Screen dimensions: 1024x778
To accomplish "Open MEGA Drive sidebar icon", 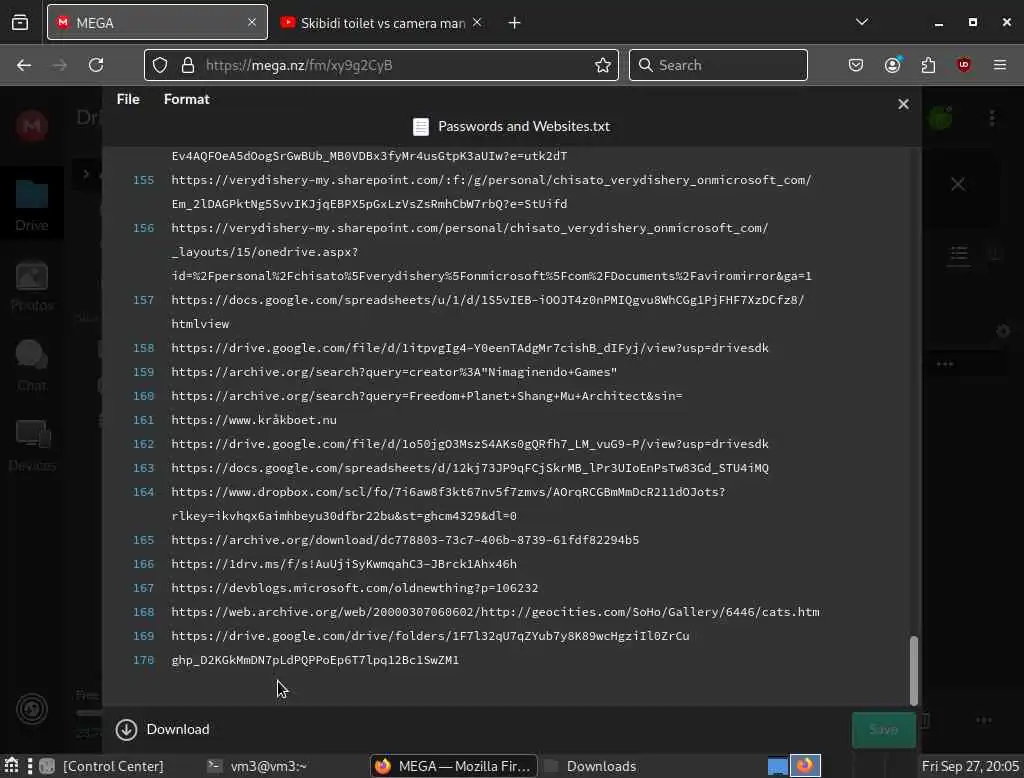I will point(31,204).
